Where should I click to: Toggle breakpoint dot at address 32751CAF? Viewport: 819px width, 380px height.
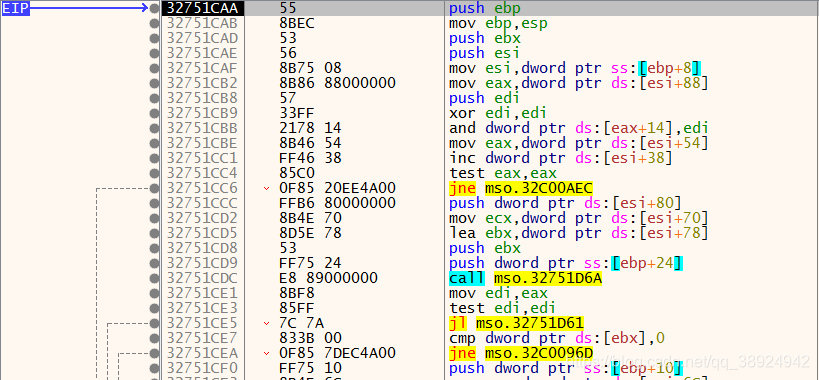154,68
